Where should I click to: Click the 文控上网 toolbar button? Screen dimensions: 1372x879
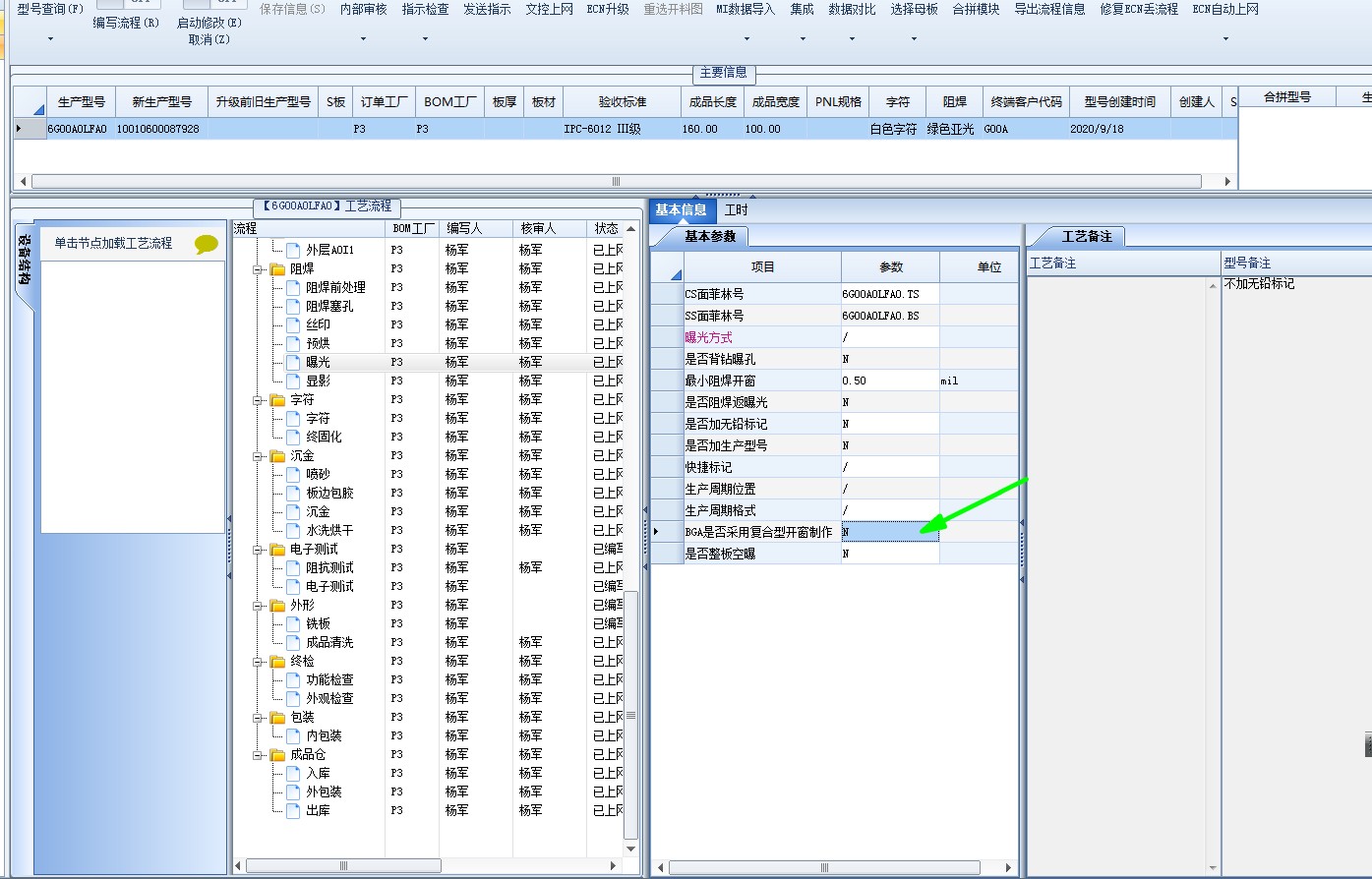coord(550,9)
